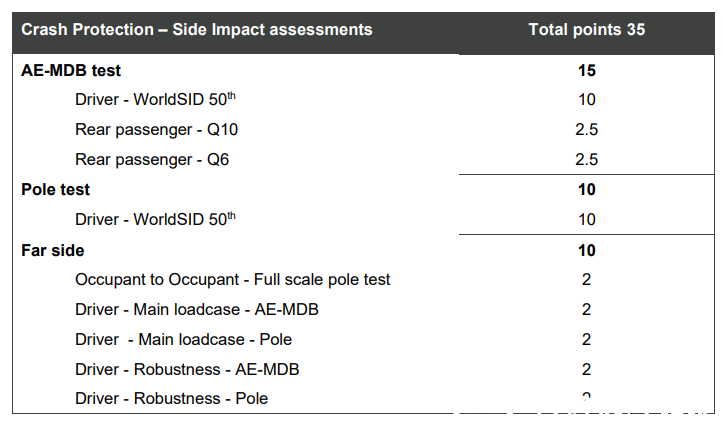Select the Total points 35 header cell

(586, 30)
